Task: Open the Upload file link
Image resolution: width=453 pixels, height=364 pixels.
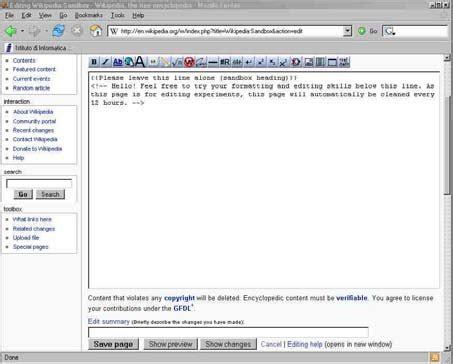Action: point(26,238)
